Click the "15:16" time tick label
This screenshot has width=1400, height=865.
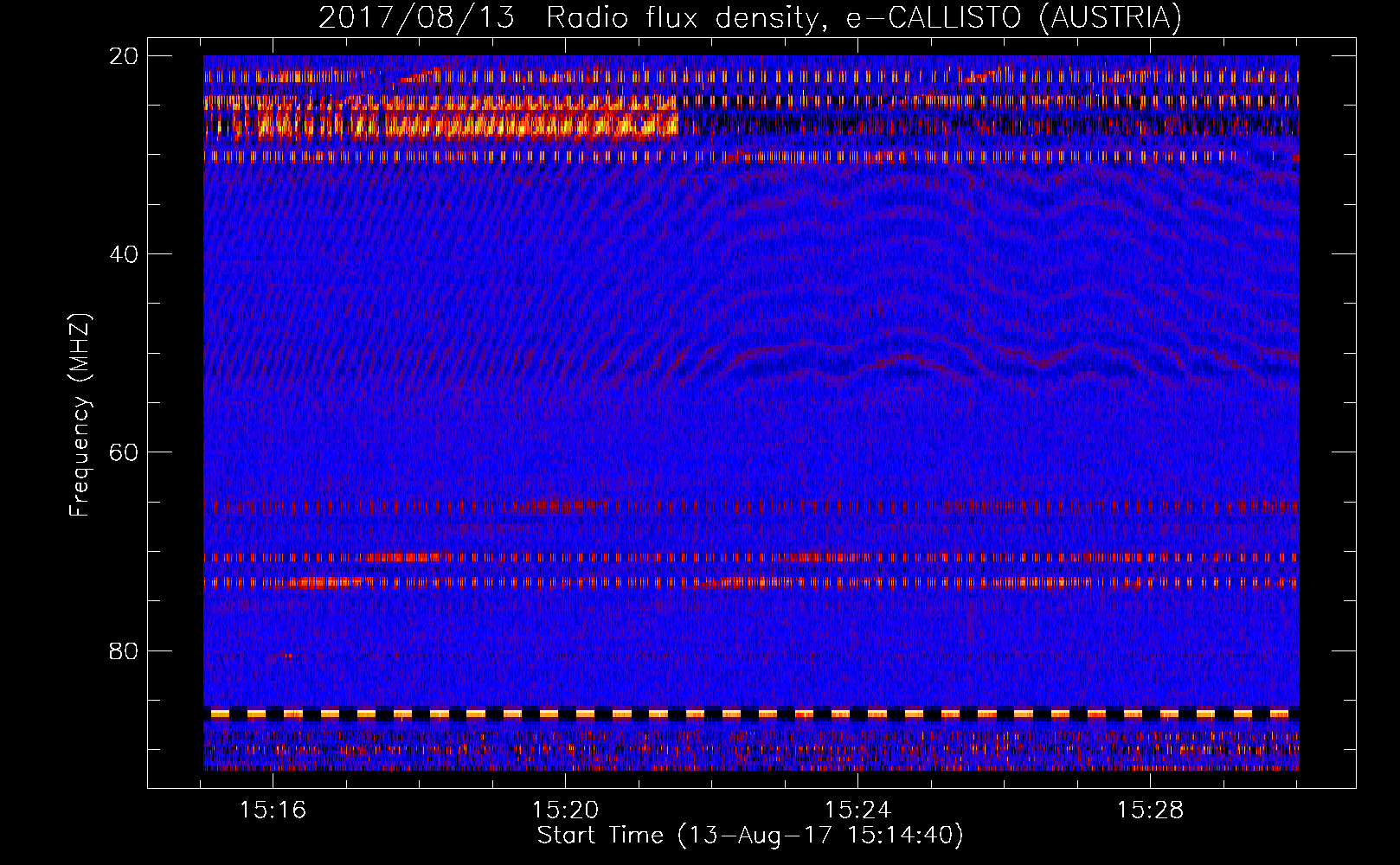point(273,810)
